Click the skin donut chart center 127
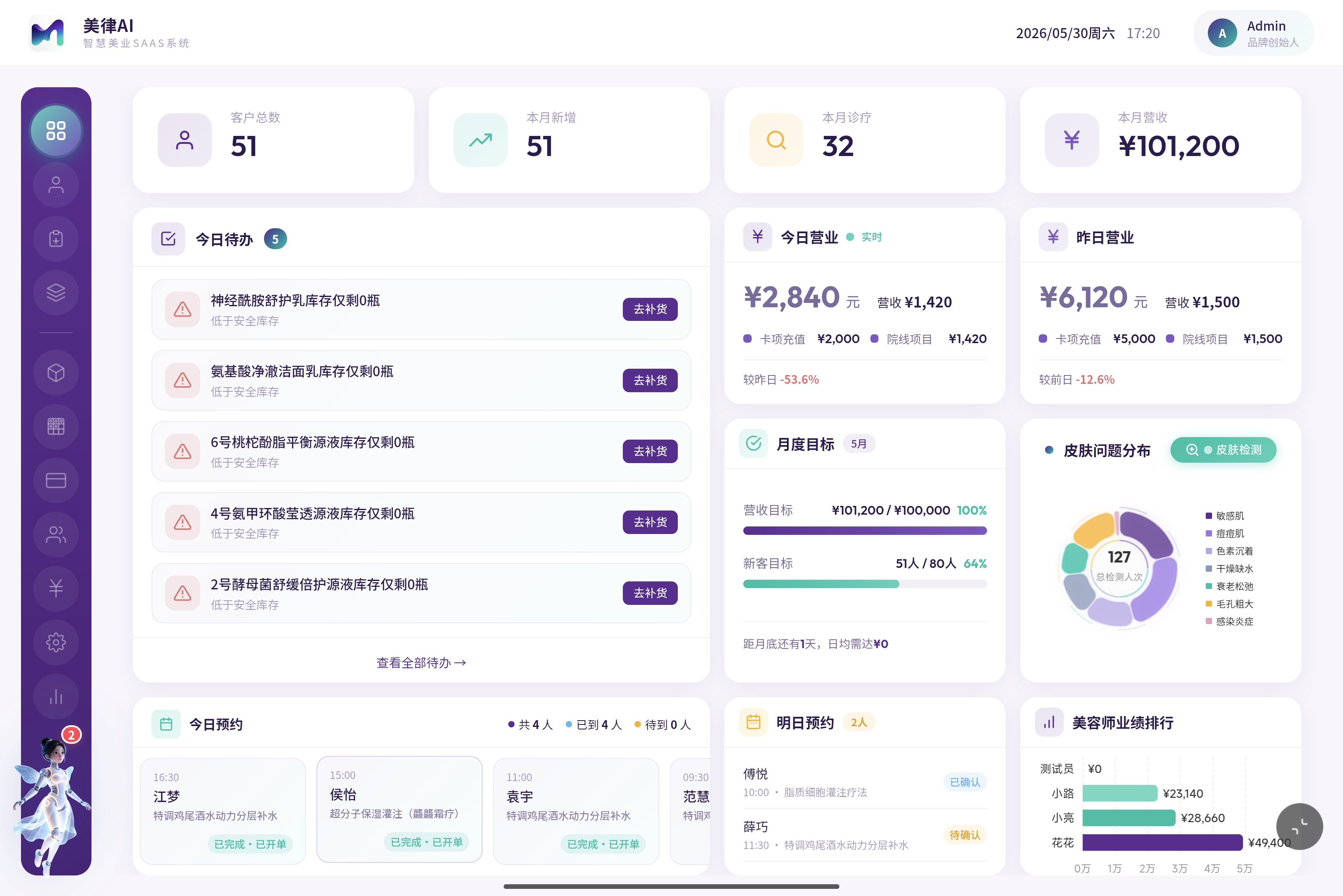Viewport: 1343px width, 896px height. 1119,557
